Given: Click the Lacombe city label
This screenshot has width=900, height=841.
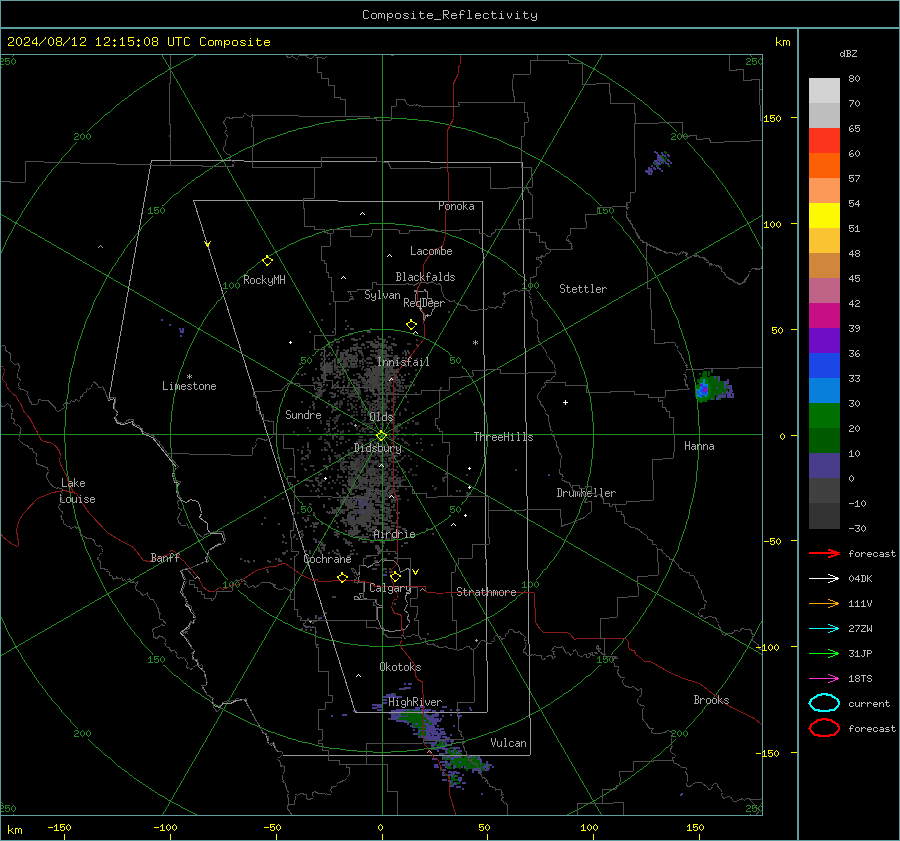Looking at the screenshot, I should [x=431, y=251].
